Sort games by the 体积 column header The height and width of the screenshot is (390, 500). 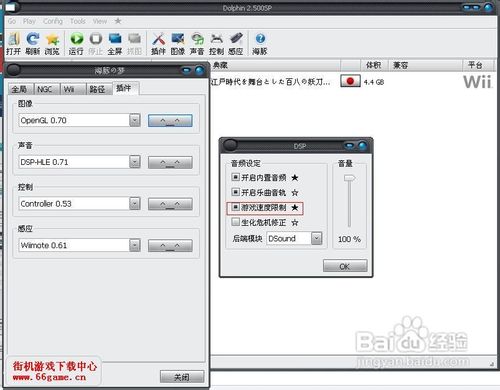coord(375,65)
